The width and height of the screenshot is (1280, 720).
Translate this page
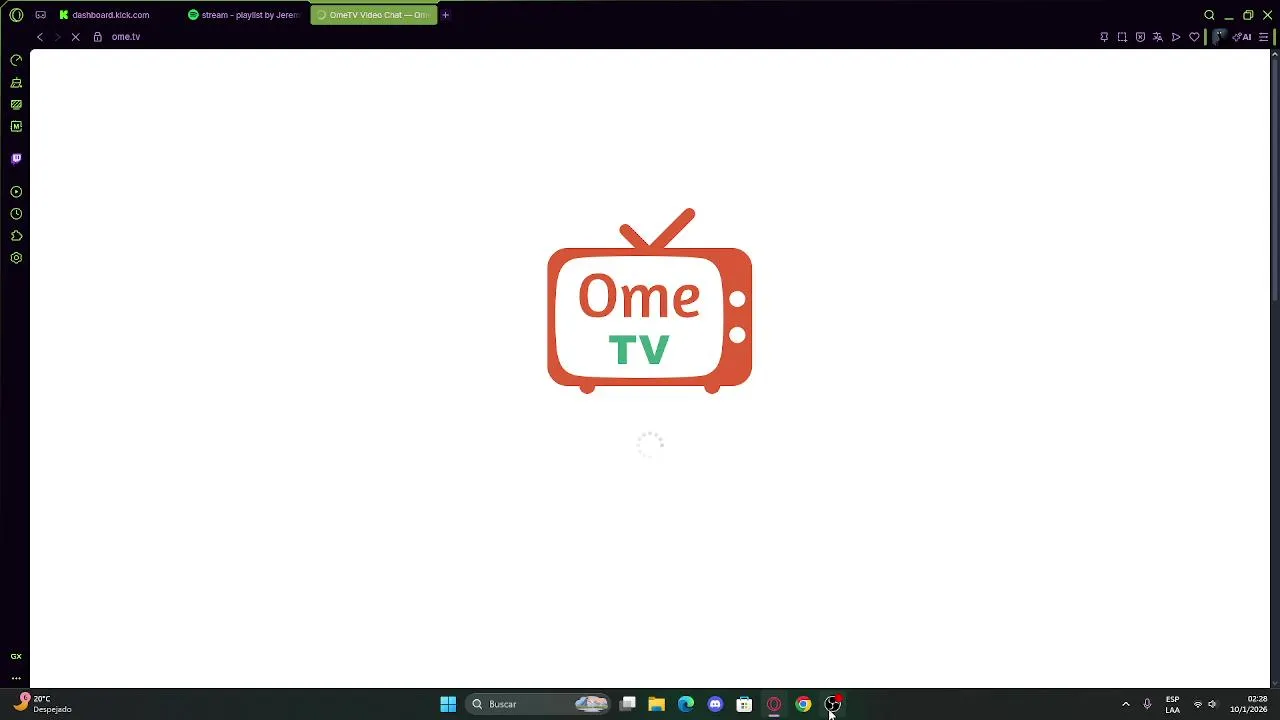tap(1158, 37)
